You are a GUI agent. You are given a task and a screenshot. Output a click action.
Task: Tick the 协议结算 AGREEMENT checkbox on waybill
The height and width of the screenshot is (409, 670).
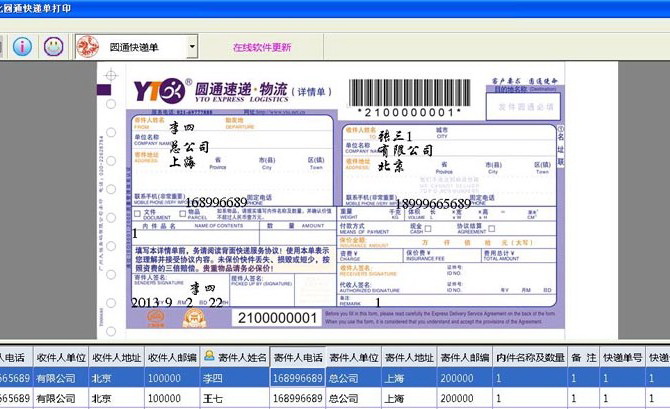pyautogui.click(x=492, y=229)
